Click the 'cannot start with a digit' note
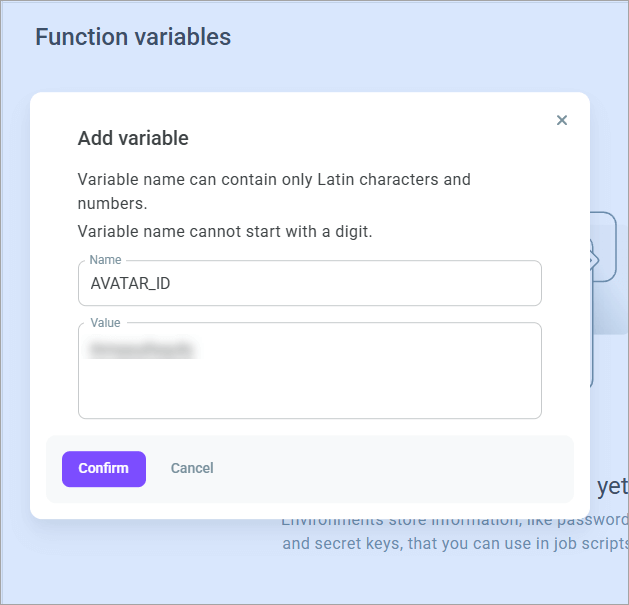Viewport: 629px width, 605px height. pyautogui.click(x=225, y=231)
